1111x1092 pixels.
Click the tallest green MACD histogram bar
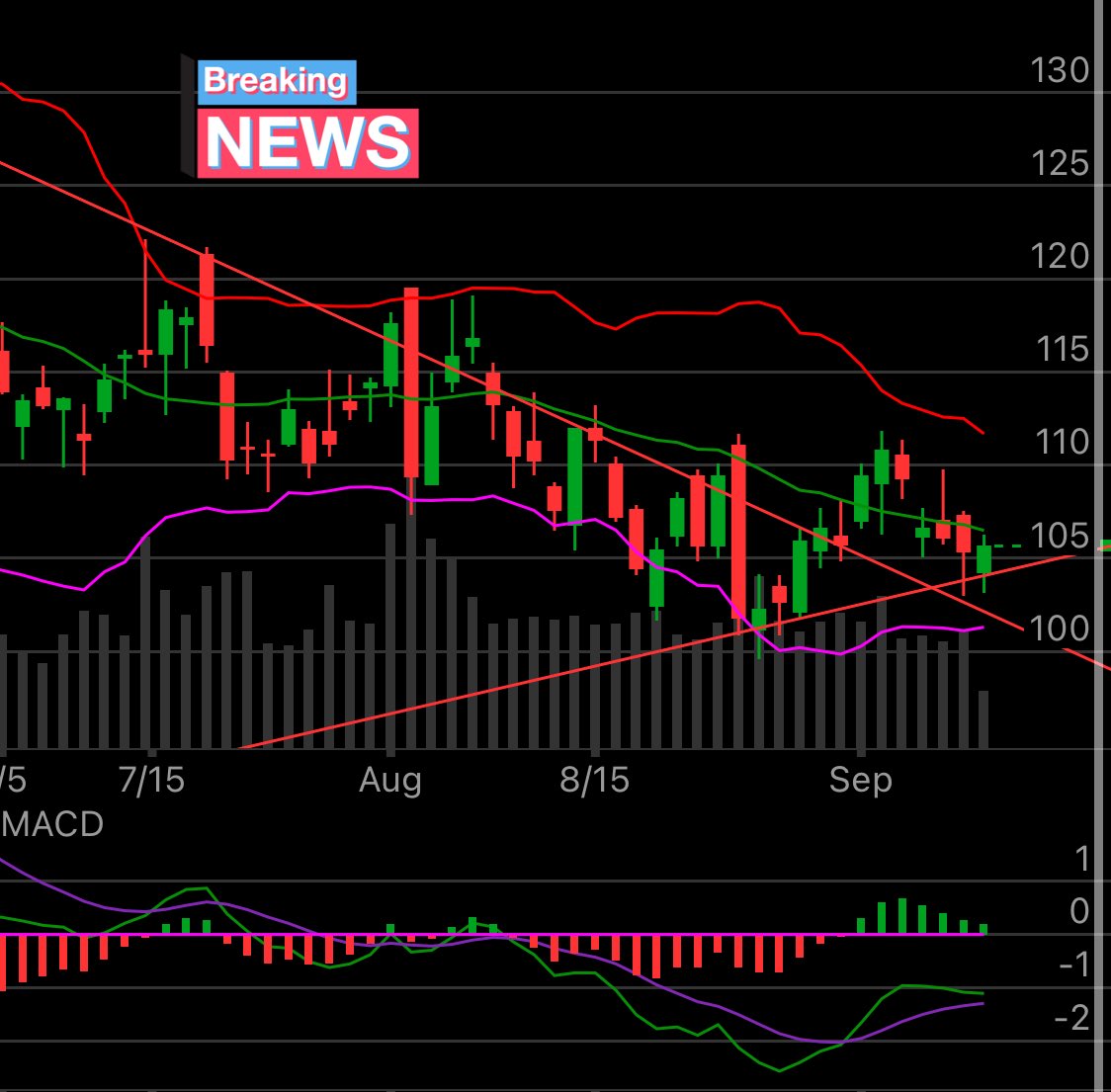pos(902,916)
